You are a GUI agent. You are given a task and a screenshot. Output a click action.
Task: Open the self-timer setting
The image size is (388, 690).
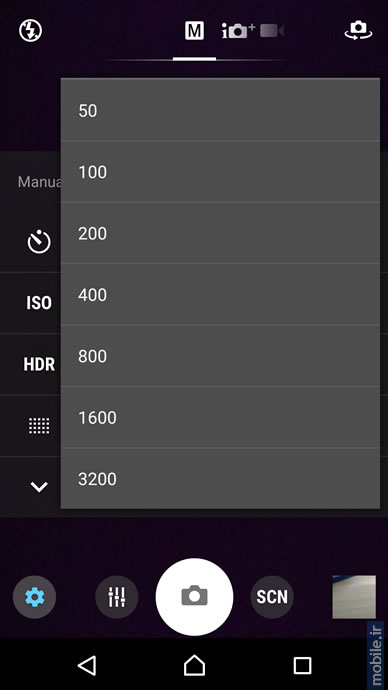pyautogui.click(x=39, y=242)
